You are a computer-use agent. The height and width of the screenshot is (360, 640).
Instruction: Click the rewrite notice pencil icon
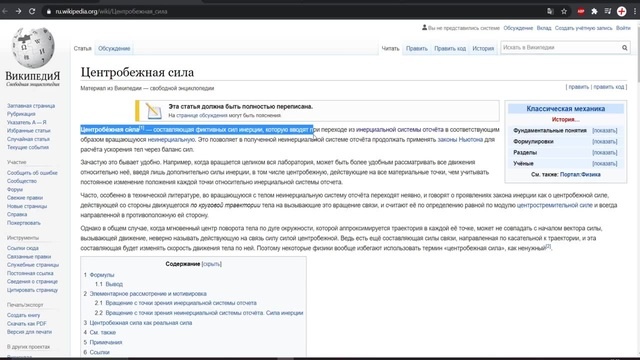153,111
